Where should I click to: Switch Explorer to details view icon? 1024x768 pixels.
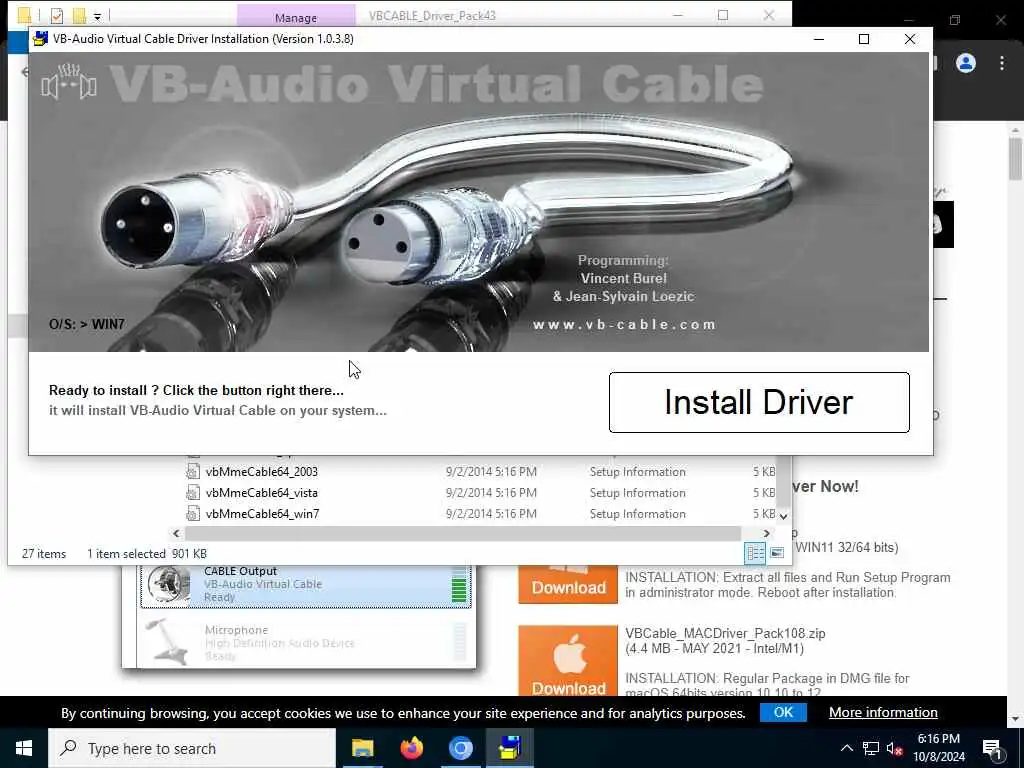tap(755, 553)
